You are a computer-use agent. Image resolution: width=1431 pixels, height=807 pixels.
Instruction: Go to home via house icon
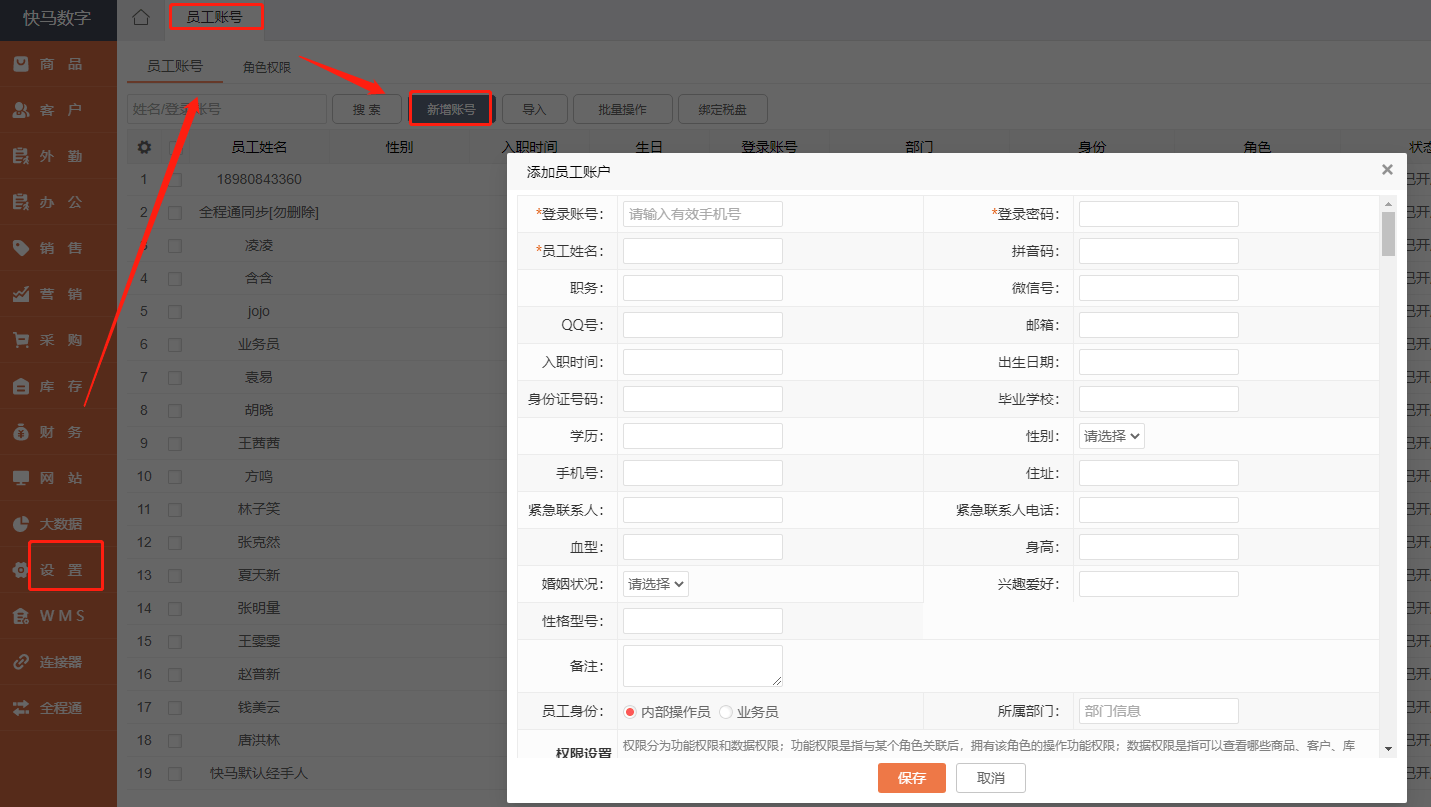click(x=141, y=17)
